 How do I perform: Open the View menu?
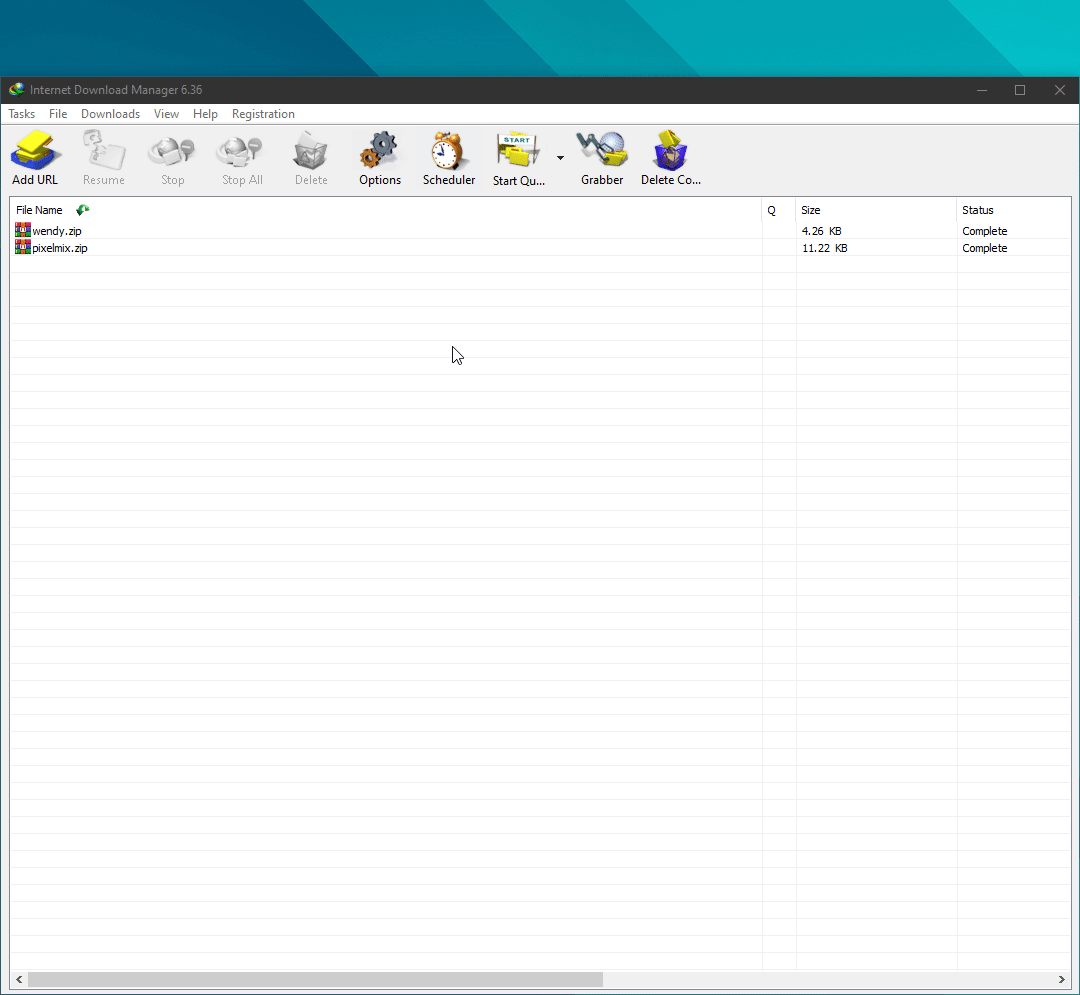click(x=166, y=114)
